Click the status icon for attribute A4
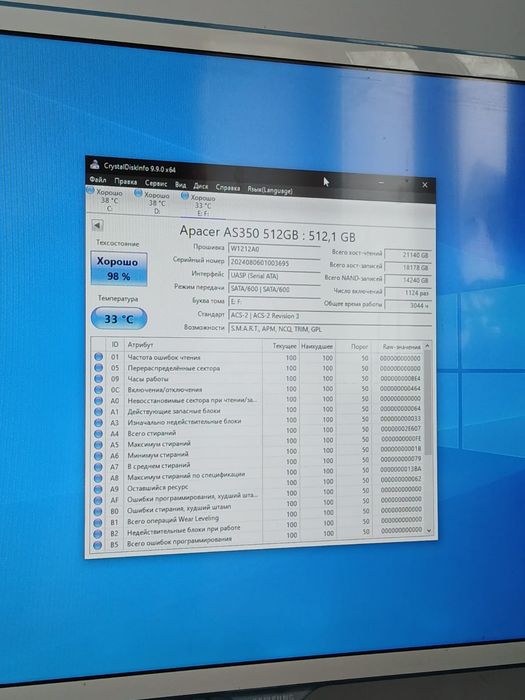525x700 pixels. (99, 433)
